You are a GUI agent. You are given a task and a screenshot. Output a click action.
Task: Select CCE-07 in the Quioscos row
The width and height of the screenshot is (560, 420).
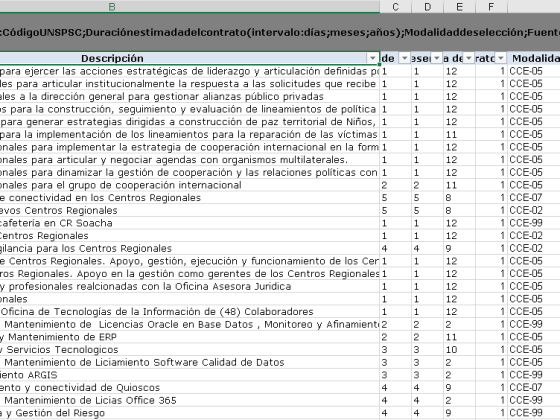(x=534, y=388)
